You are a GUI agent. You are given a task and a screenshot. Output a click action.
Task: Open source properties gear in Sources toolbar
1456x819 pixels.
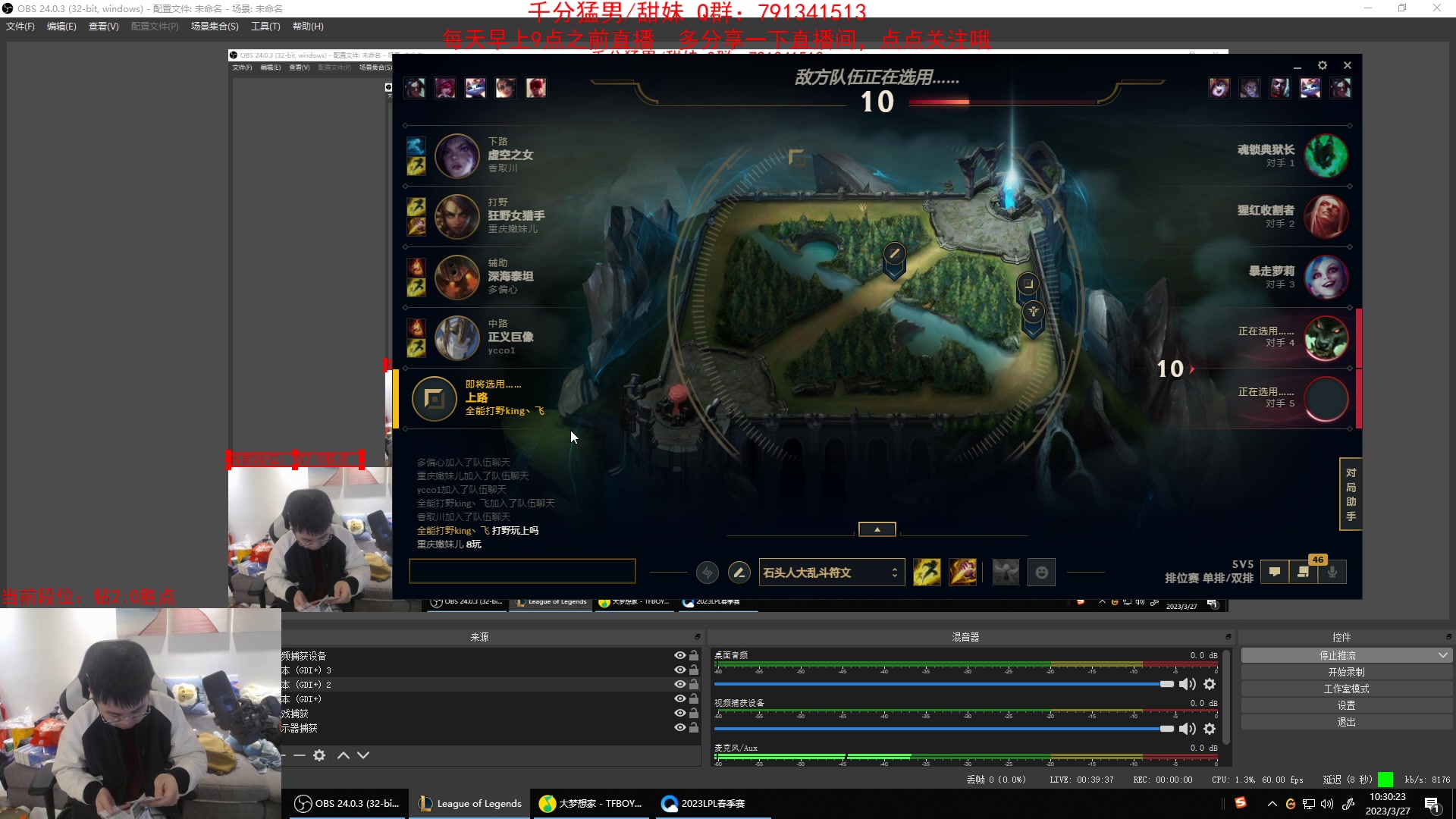point(319,755)
